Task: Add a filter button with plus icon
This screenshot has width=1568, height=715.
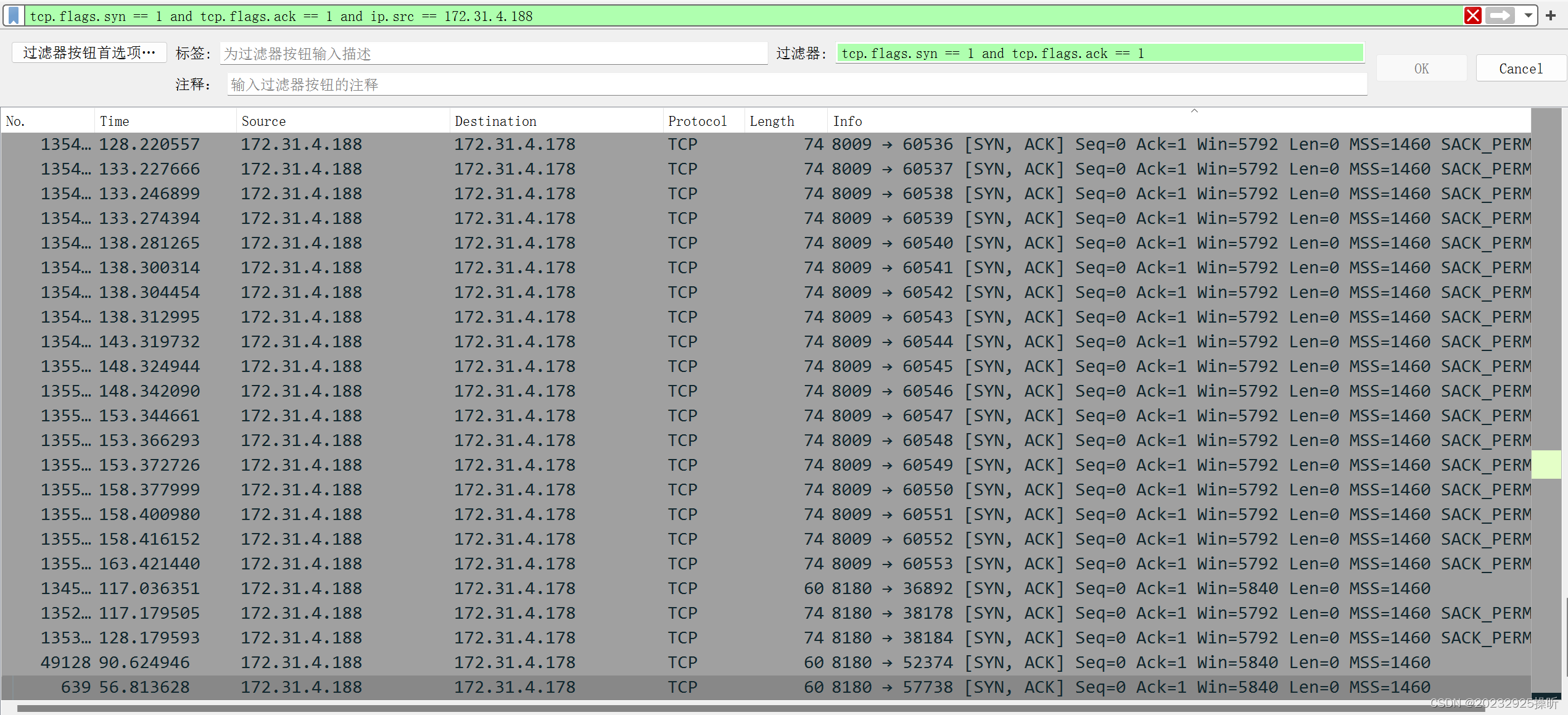Action: point(1551,15)
